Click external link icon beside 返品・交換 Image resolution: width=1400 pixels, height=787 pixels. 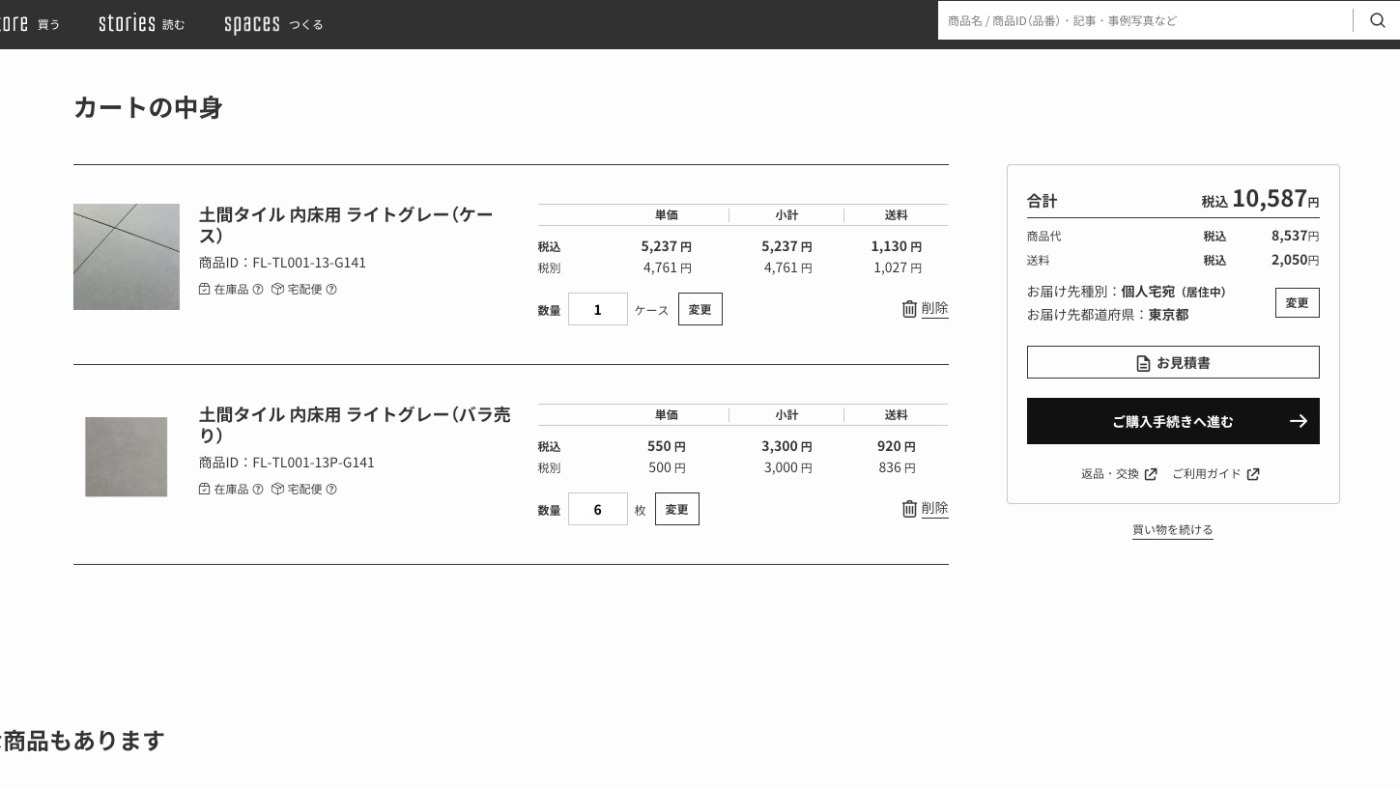click(1150, 474)
